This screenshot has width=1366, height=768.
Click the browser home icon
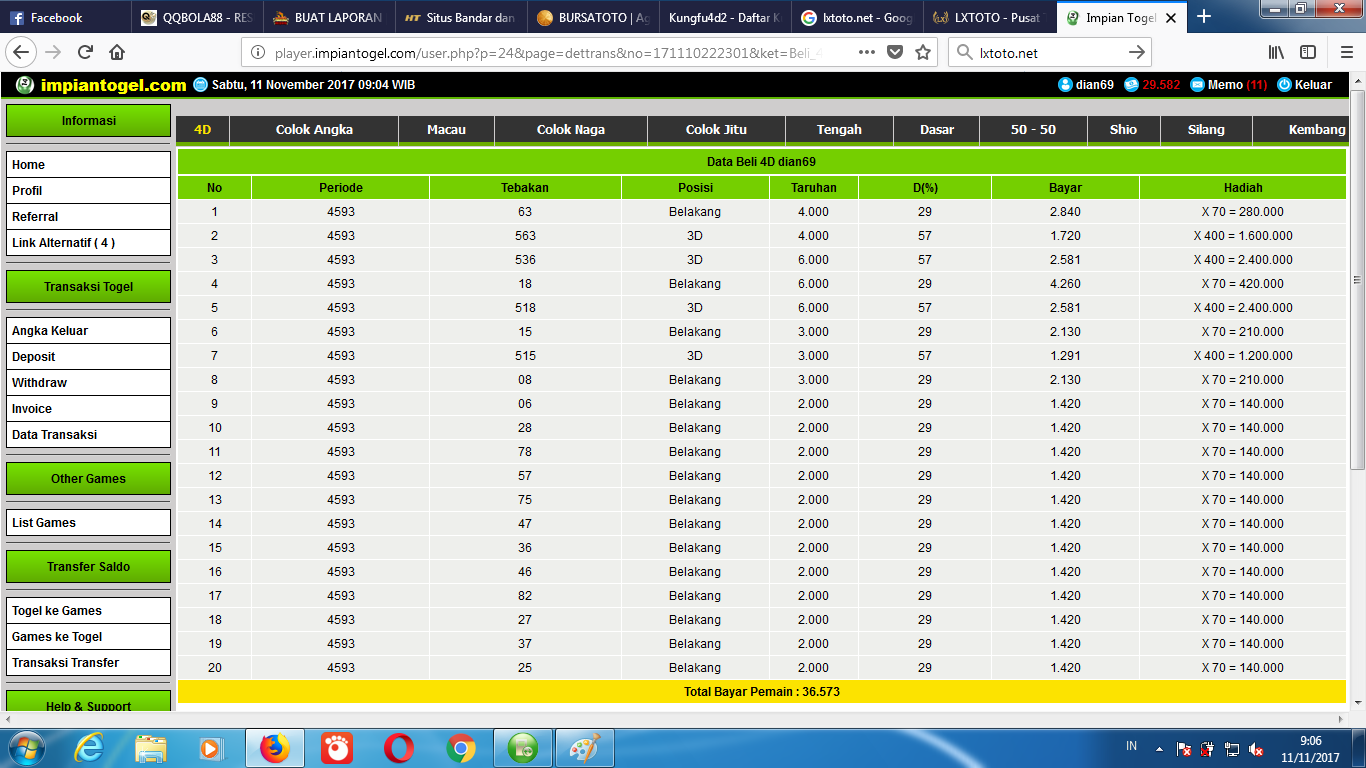117,52
